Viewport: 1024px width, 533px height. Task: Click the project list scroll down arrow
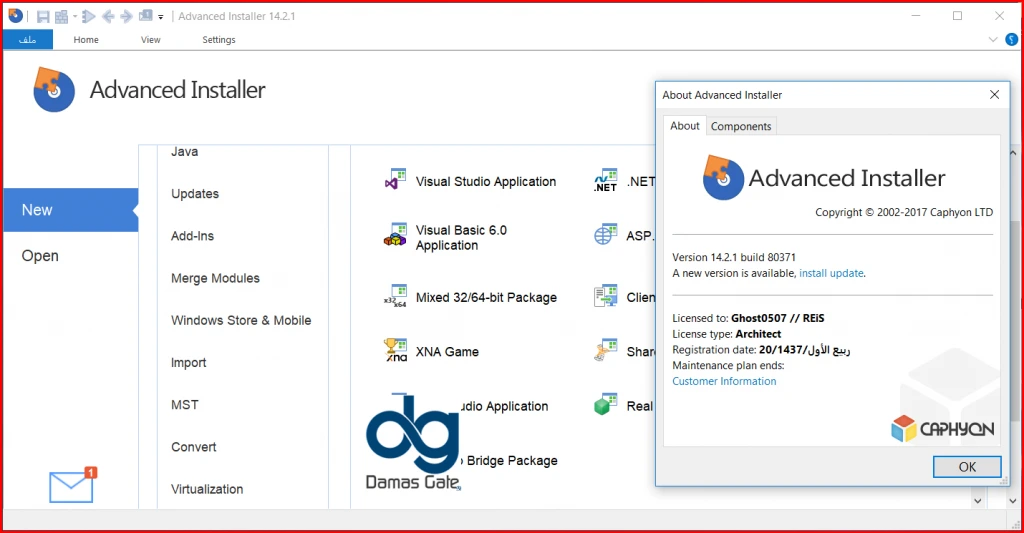(977, 501)
